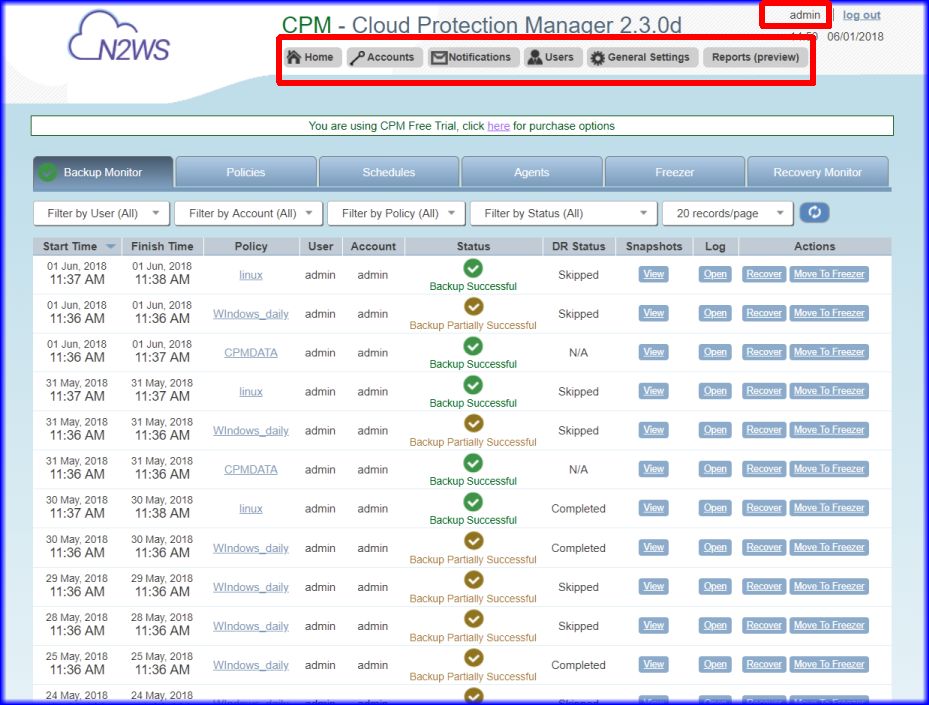Switch to the Freezer tab

click(674, 172)
